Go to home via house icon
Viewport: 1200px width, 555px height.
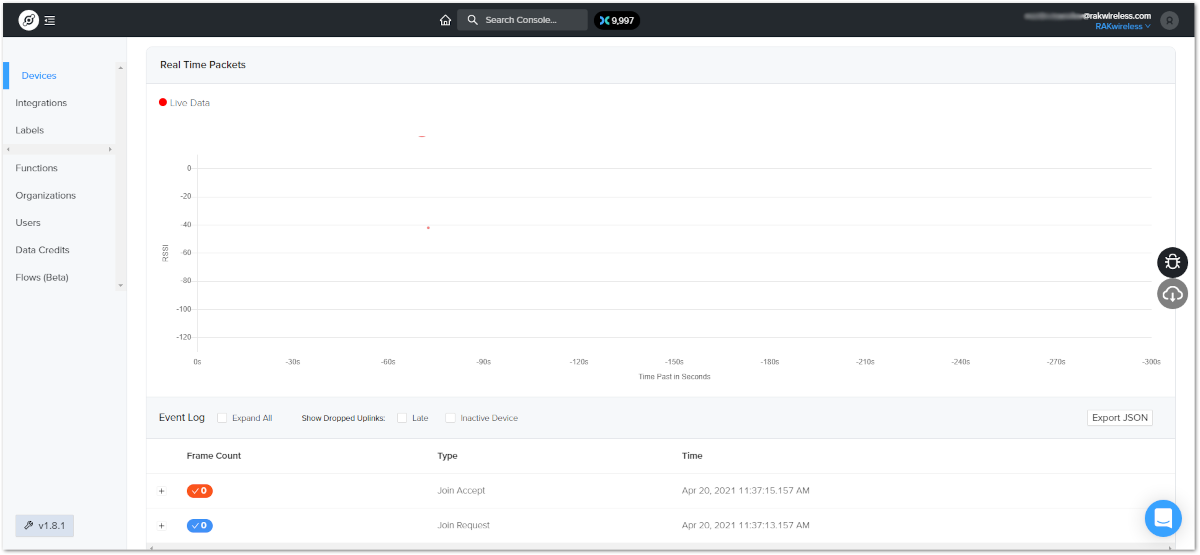point(445,20)
